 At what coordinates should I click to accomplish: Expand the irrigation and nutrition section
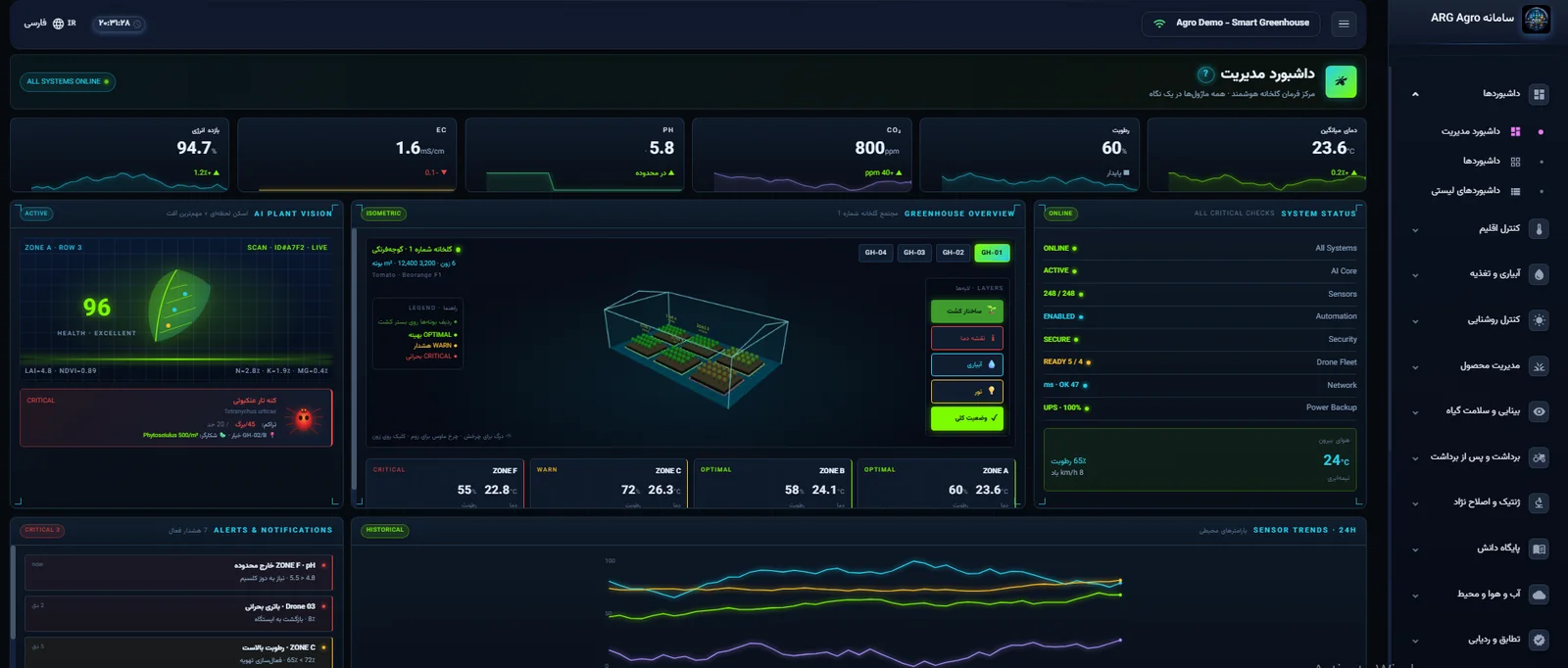1414,275
